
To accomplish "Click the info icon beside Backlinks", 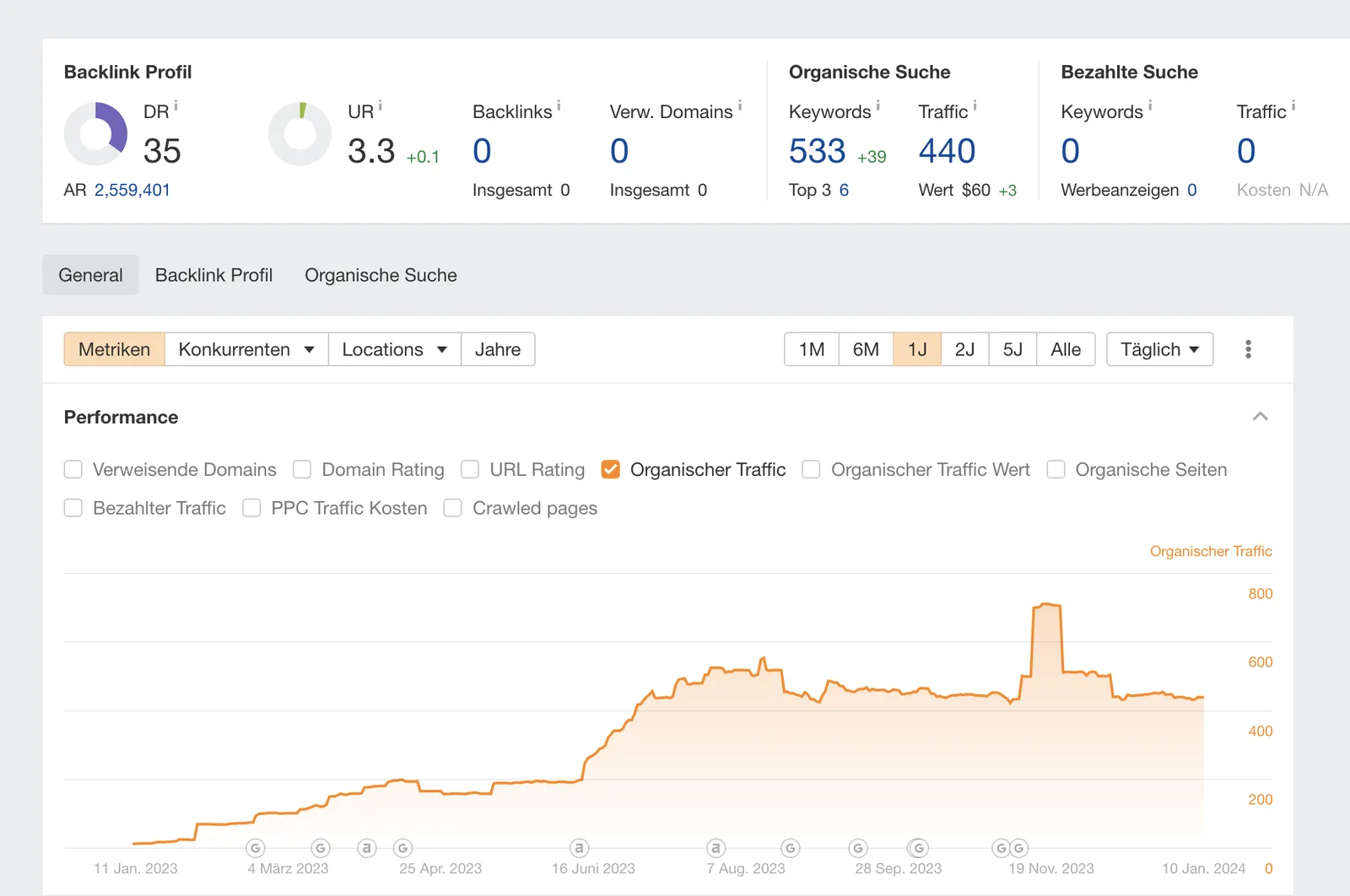I will click(559, 105).
